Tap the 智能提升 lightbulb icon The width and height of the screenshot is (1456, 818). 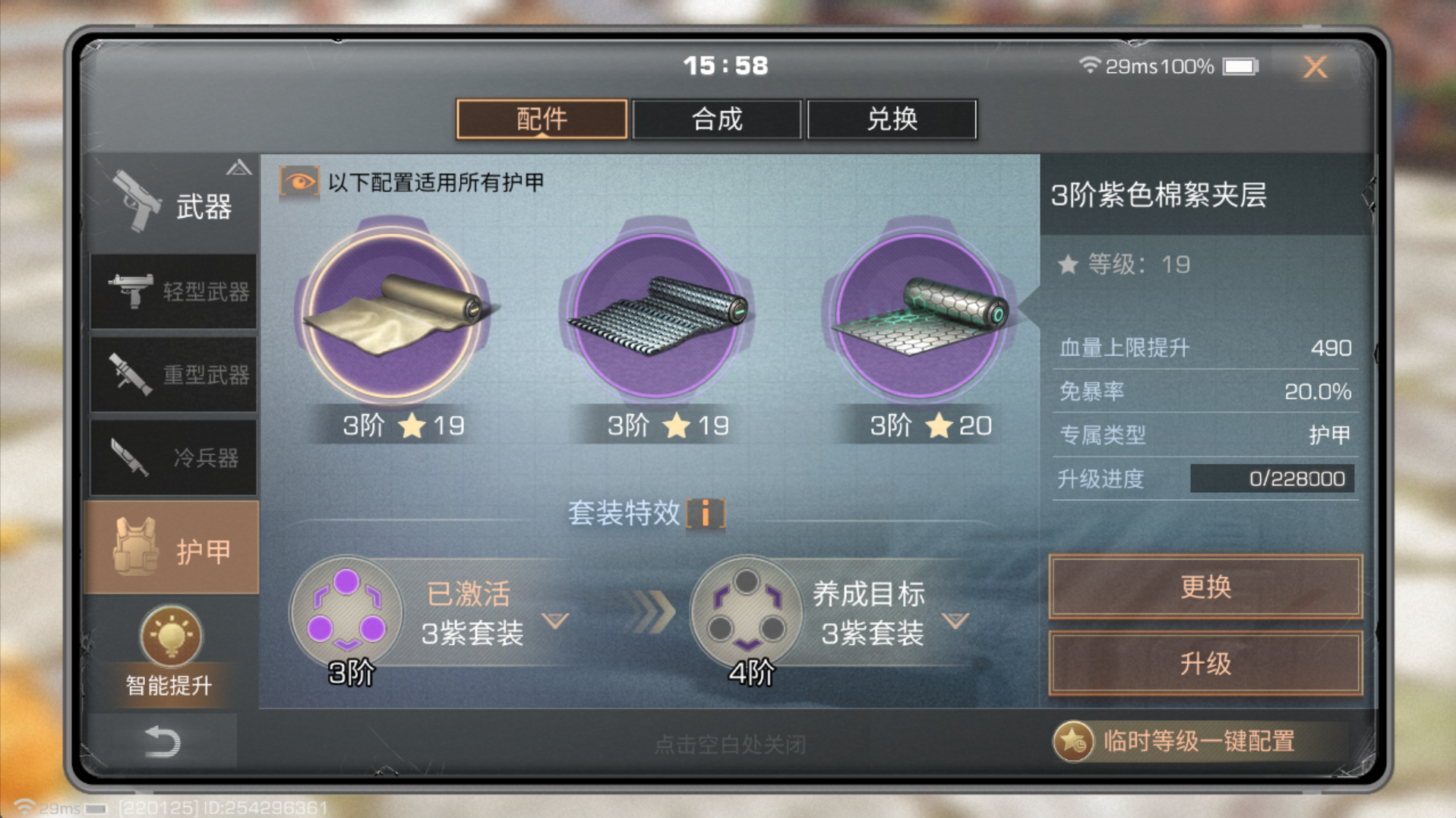171,636
